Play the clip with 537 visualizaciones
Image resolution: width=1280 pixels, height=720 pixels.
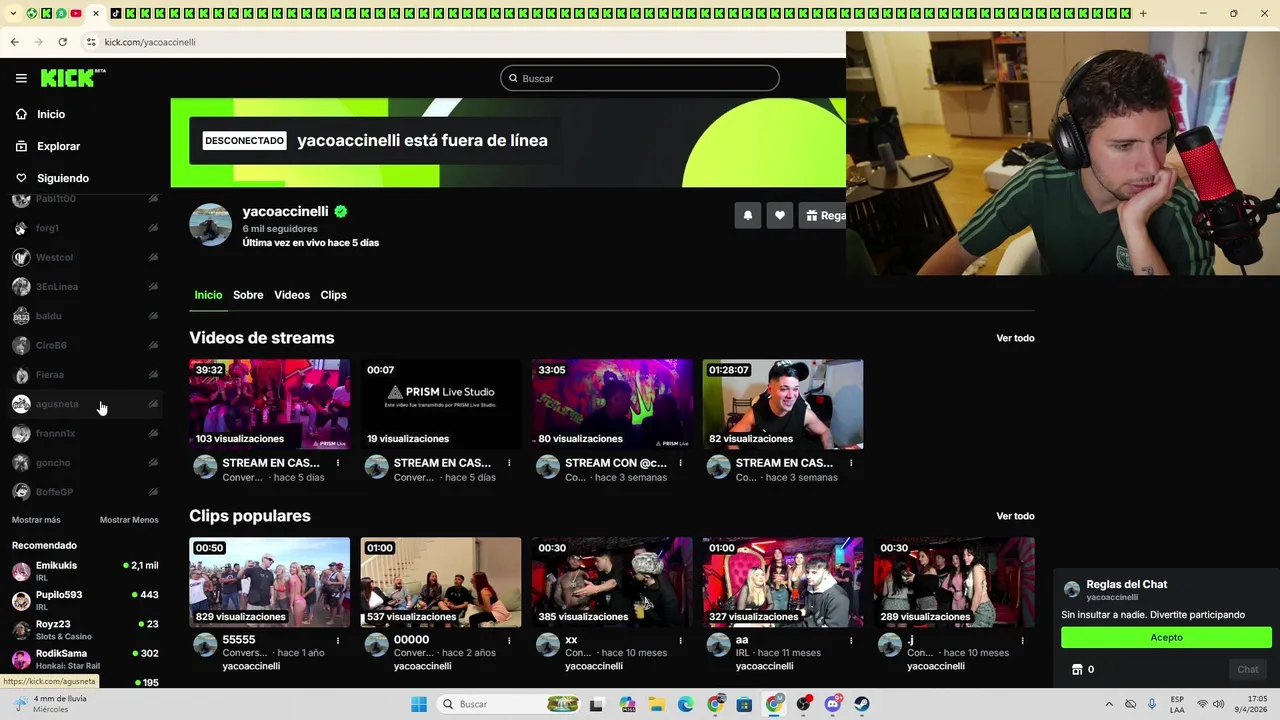pos(441,582)
